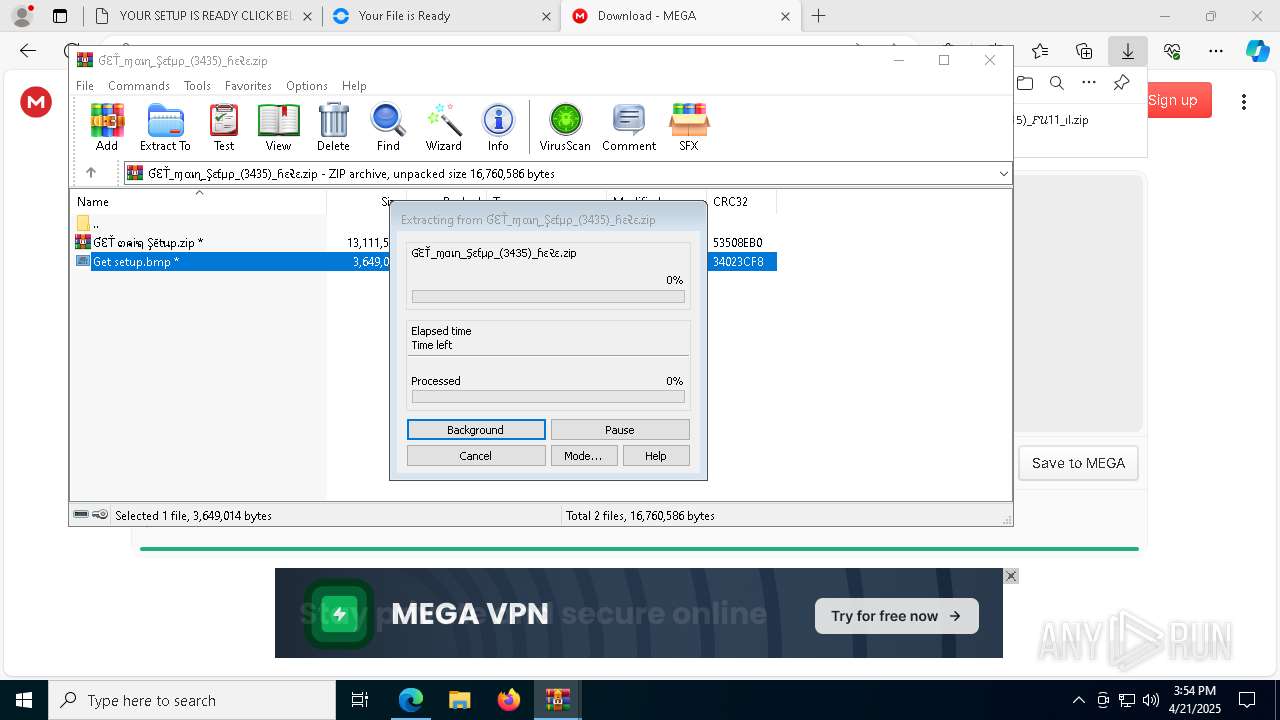Click the Processed total progress bar

click(x=548, y=397)
